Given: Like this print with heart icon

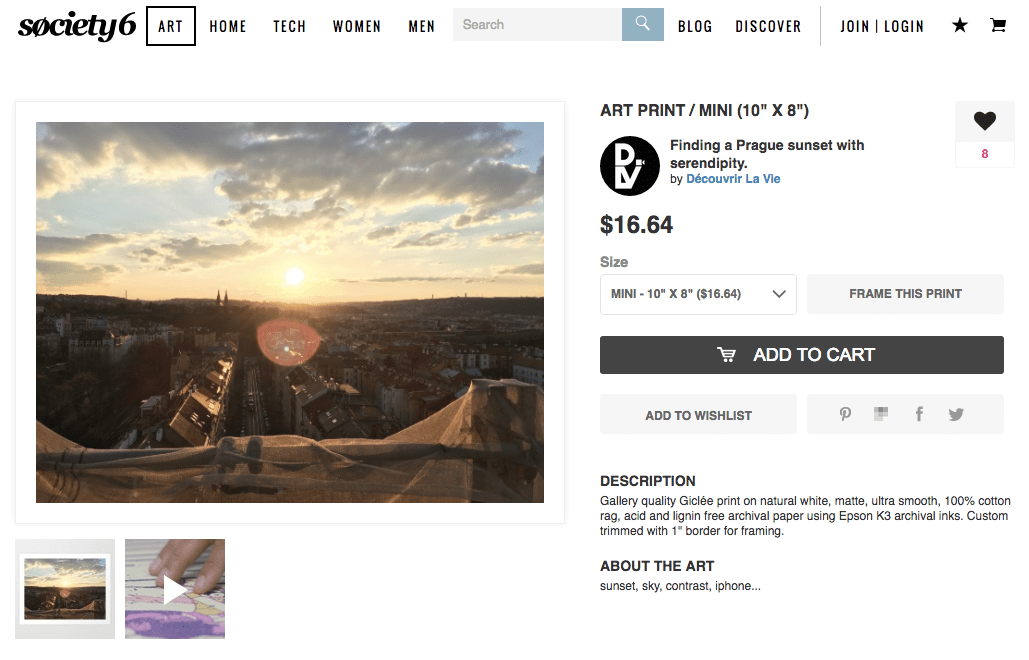Looking at the screenshot, I should tap(985, 122).
